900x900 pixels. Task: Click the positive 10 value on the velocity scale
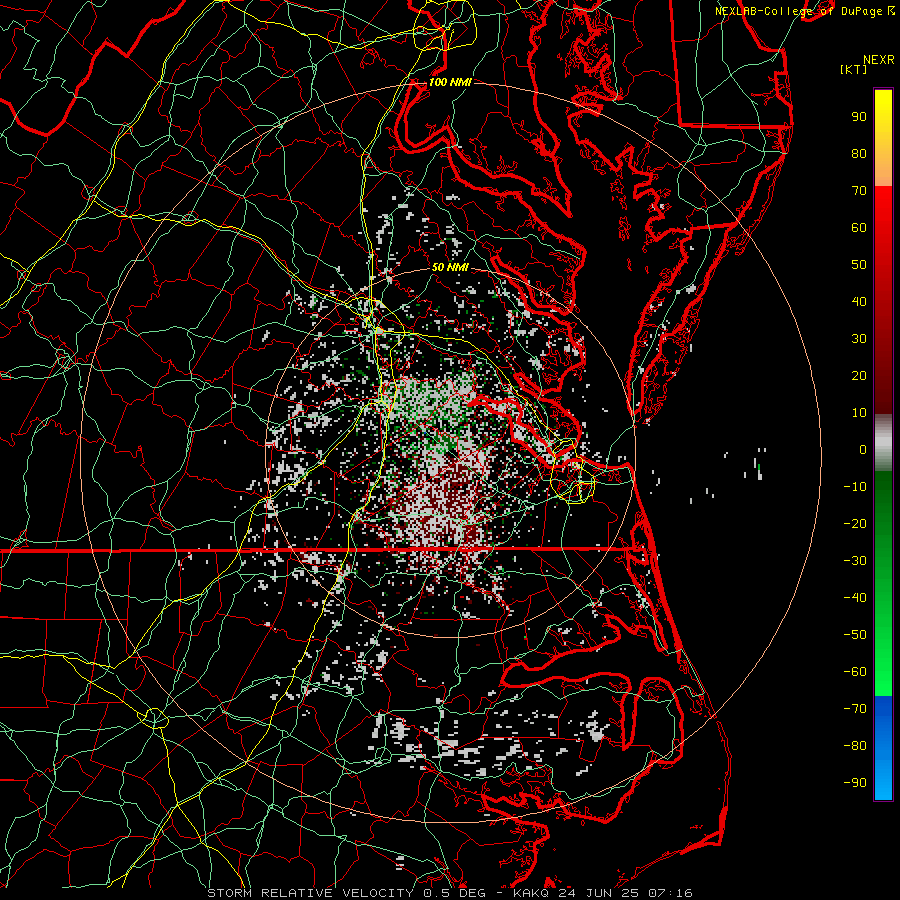(x=859, y=413)
